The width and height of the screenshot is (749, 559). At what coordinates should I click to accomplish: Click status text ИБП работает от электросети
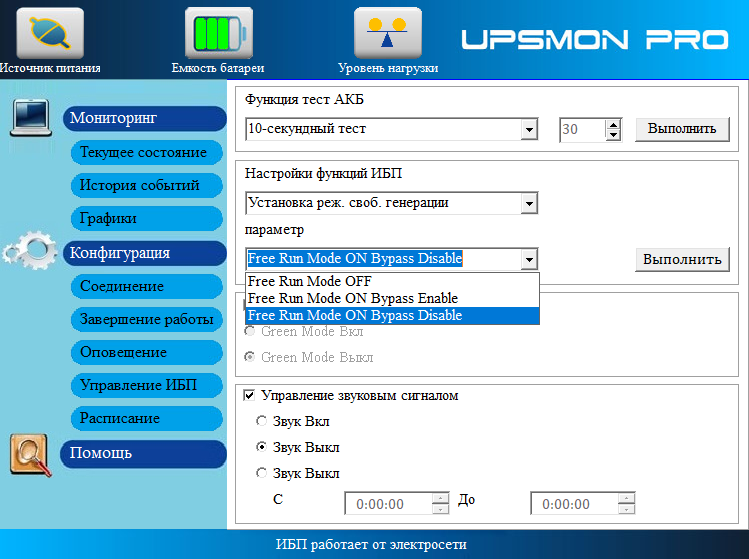point(371,545)
